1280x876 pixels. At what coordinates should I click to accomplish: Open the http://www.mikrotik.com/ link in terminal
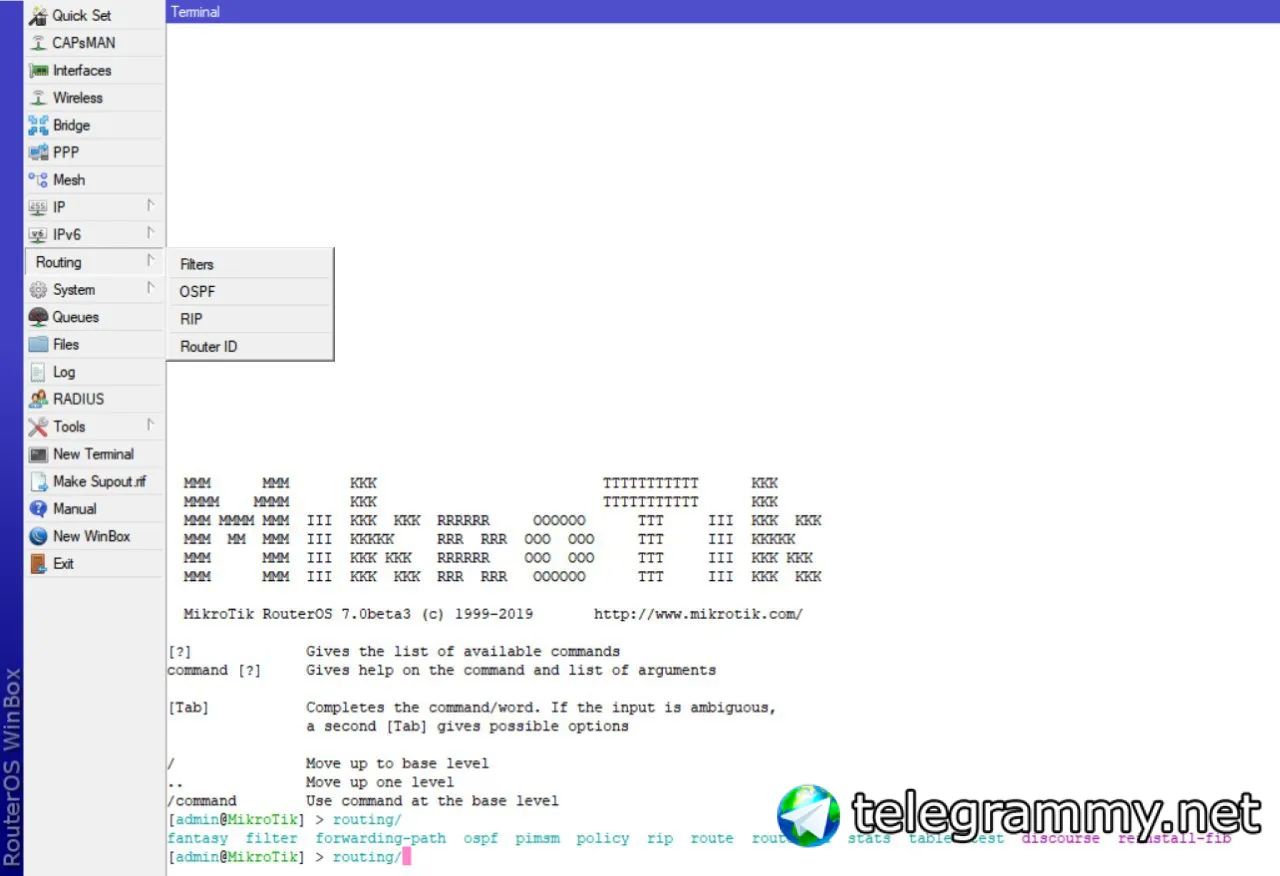698,614
